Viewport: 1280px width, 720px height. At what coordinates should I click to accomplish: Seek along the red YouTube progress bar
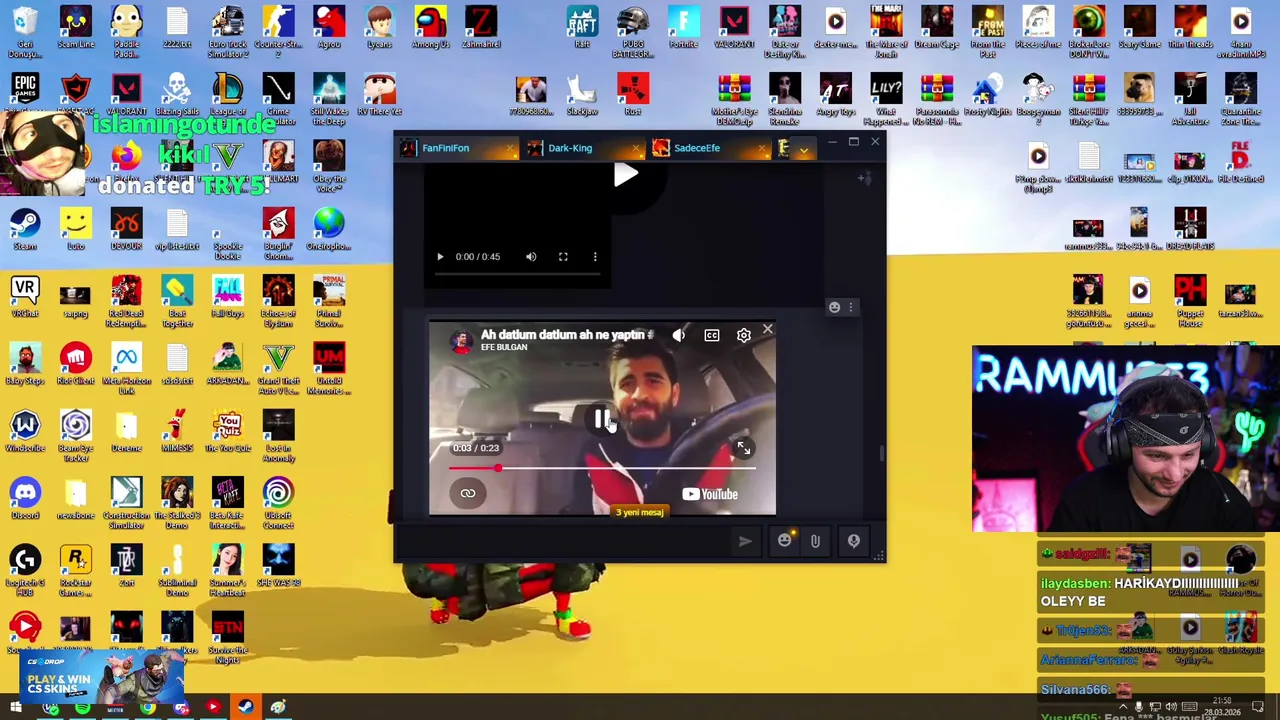[x=602, y=468]
